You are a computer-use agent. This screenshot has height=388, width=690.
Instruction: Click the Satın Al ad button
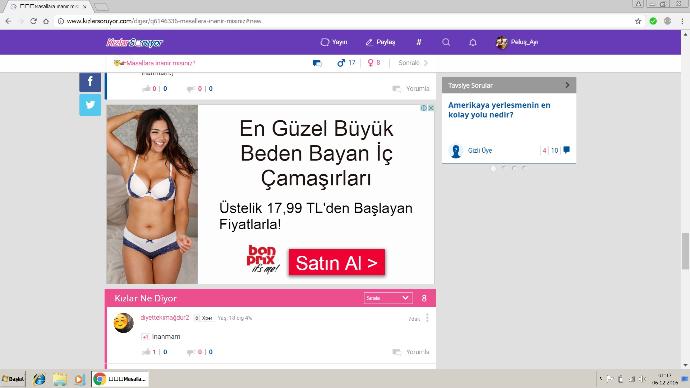pyautogui.click(x=337, y=263)
